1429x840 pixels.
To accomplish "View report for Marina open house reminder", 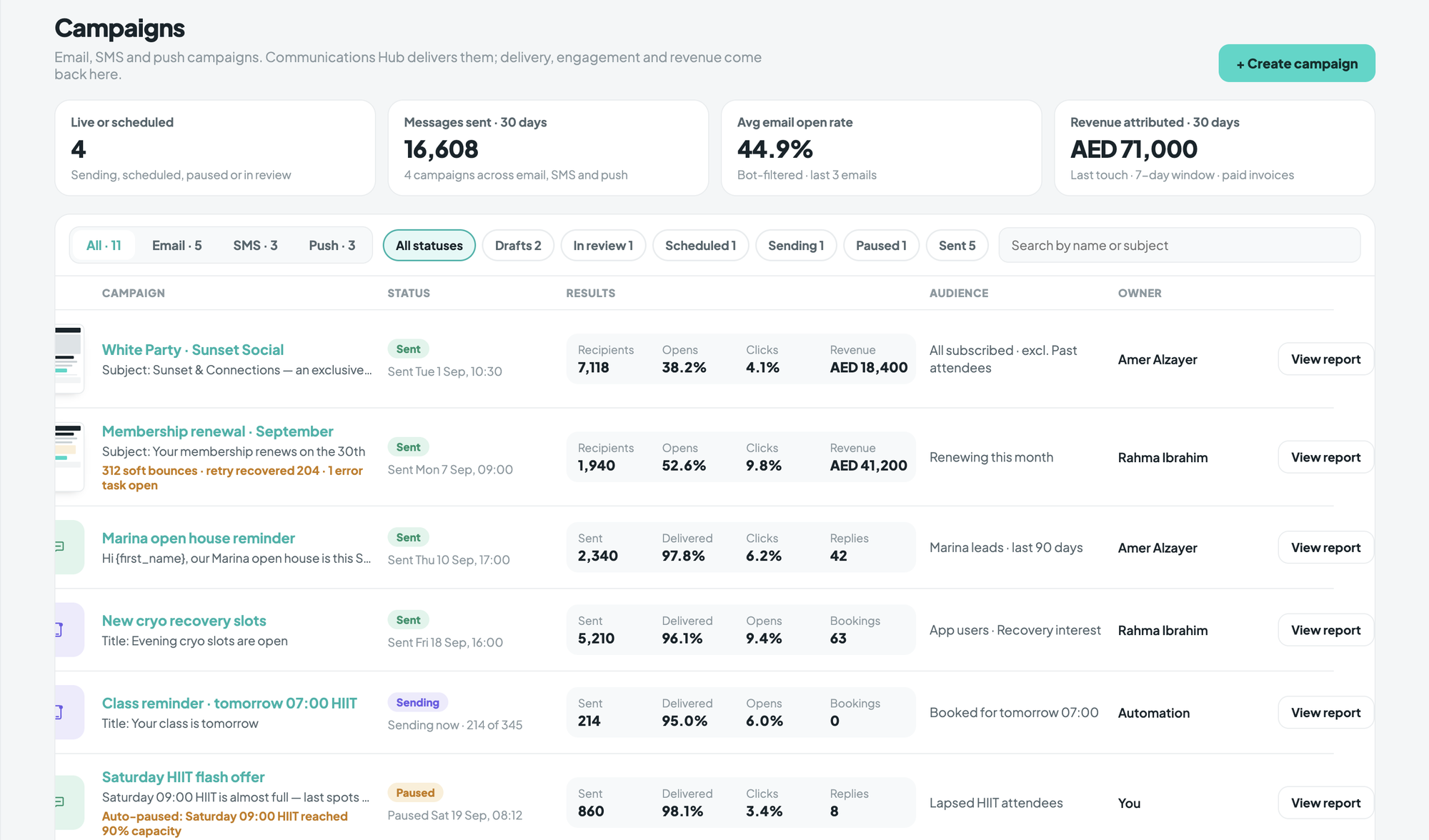I will [x=1325, y=547].
